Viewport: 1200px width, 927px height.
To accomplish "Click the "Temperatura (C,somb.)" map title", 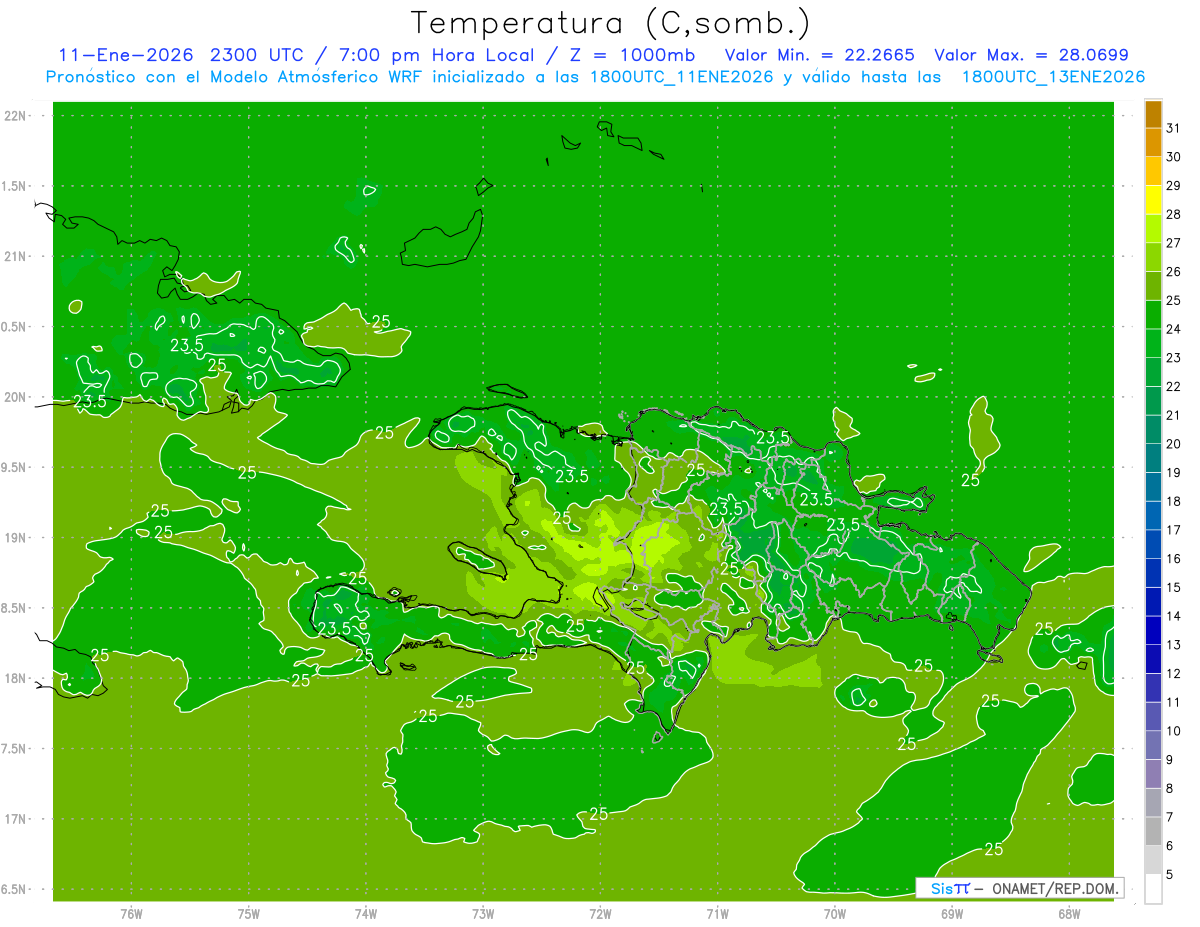I will pyautogui.click(x=610, y=23).
